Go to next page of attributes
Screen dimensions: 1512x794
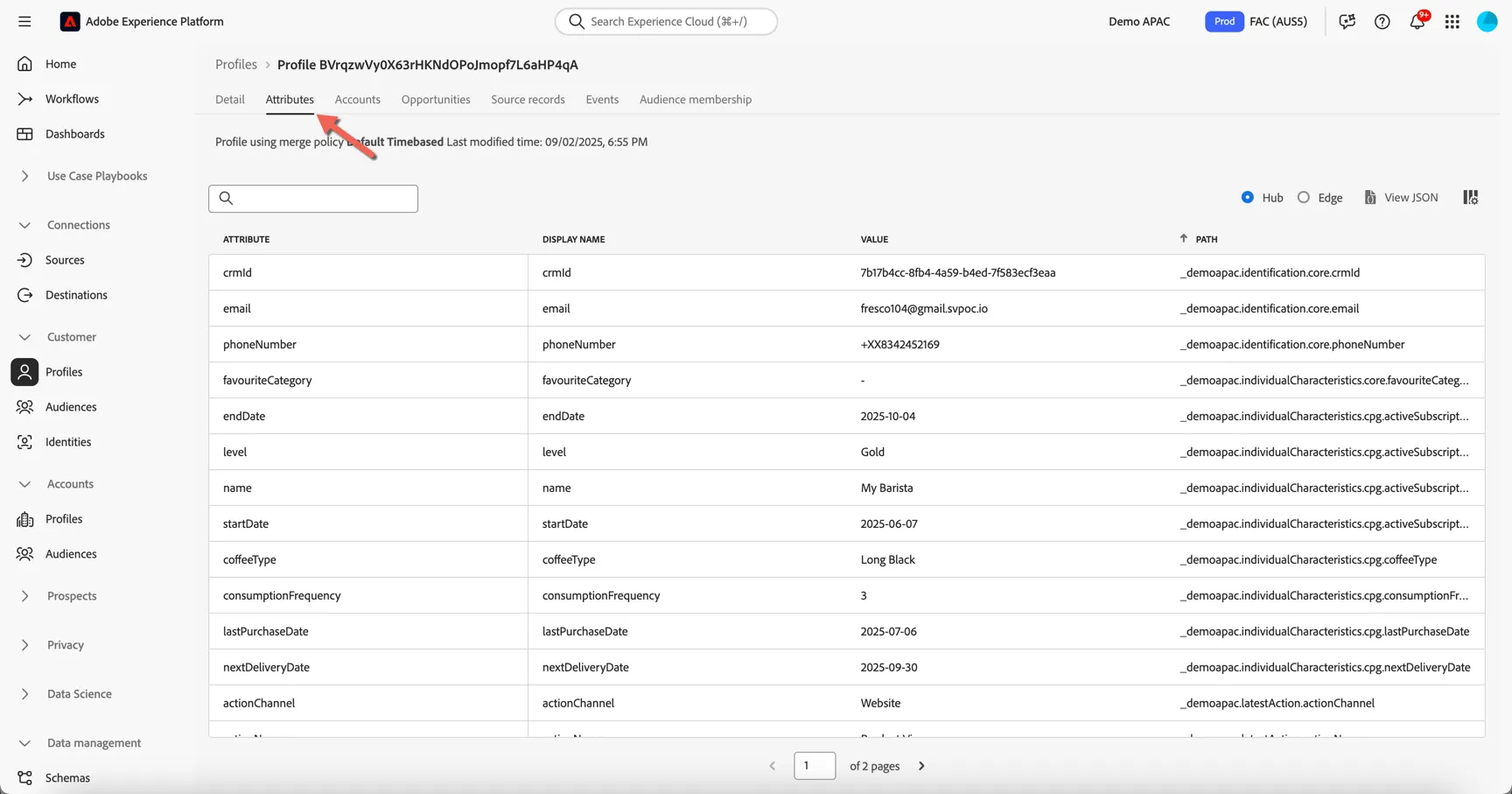click(x=921, y=766)
